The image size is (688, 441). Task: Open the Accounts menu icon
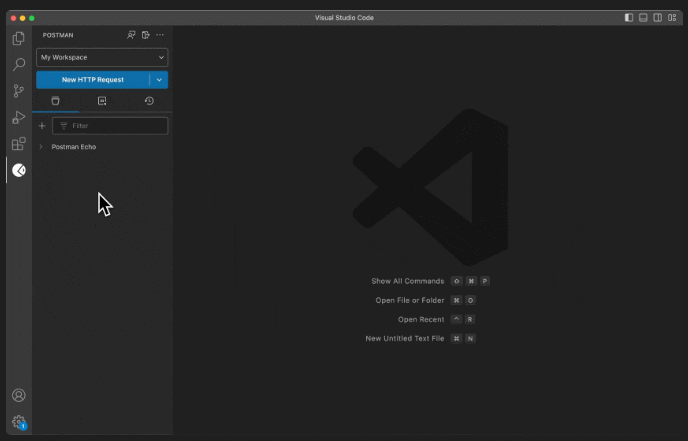[18, 395]
